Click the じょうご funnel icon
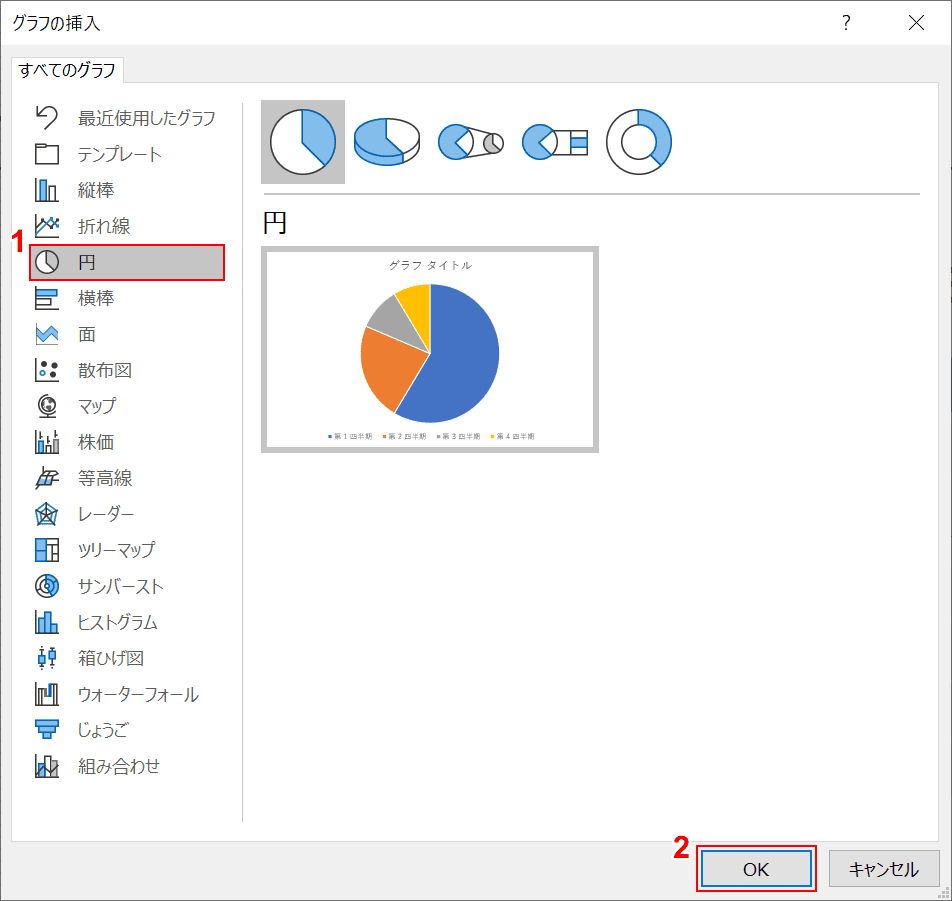Image resolution: width=952 pixels, height=901 pixels. tap(47, 730)
